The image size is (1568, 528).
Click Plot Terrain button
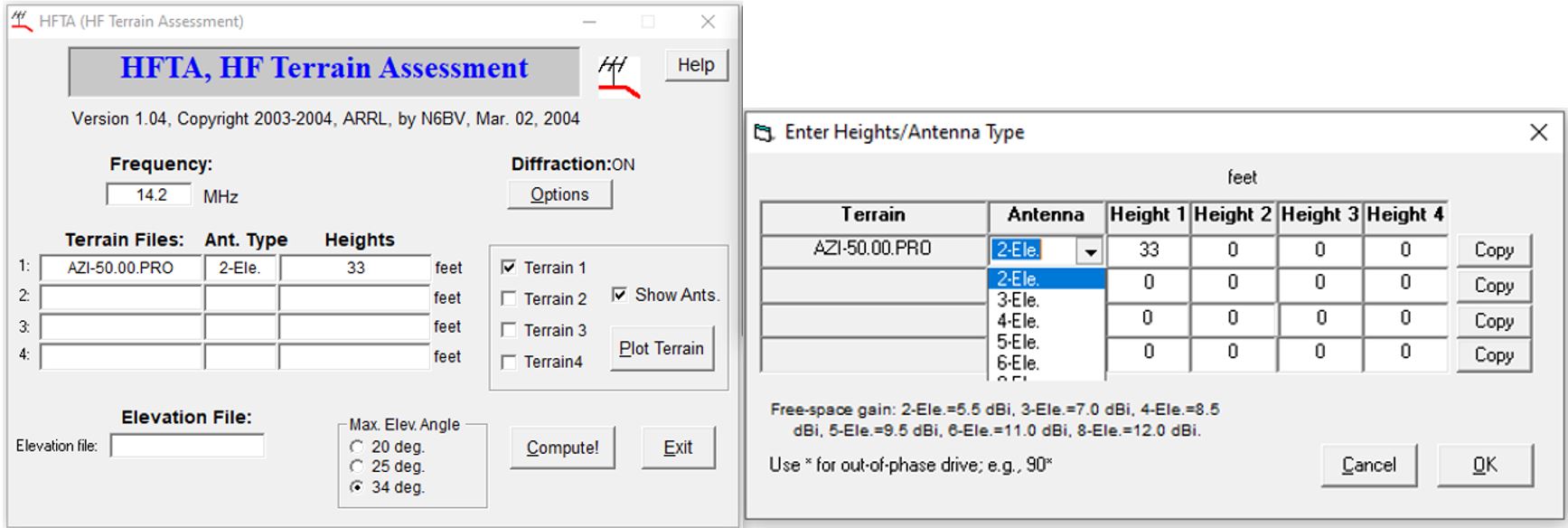click(x=662, y=349)
